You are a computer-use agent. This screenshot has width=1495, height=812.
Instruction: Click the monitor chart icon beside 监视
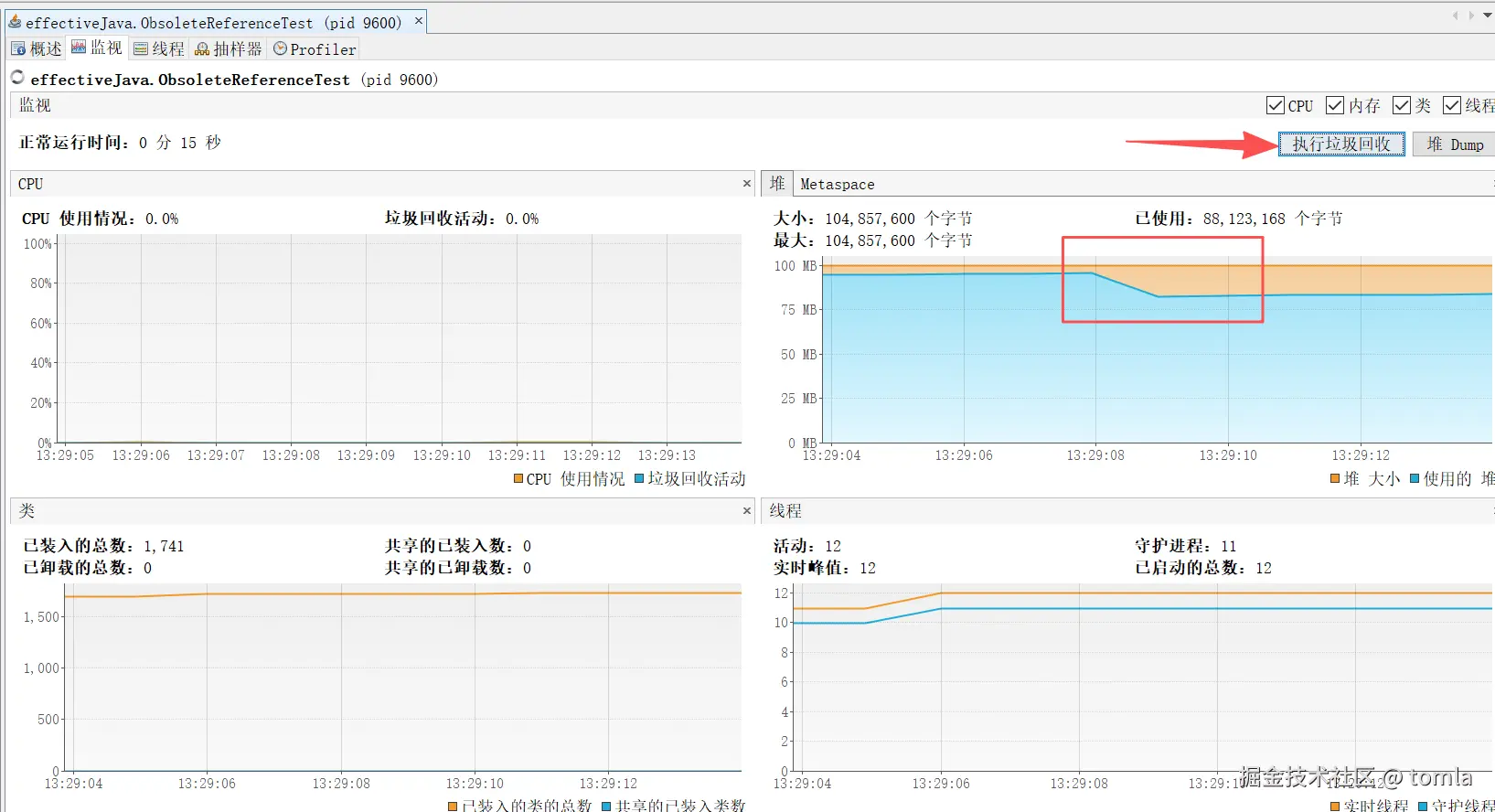coord(79,48)
